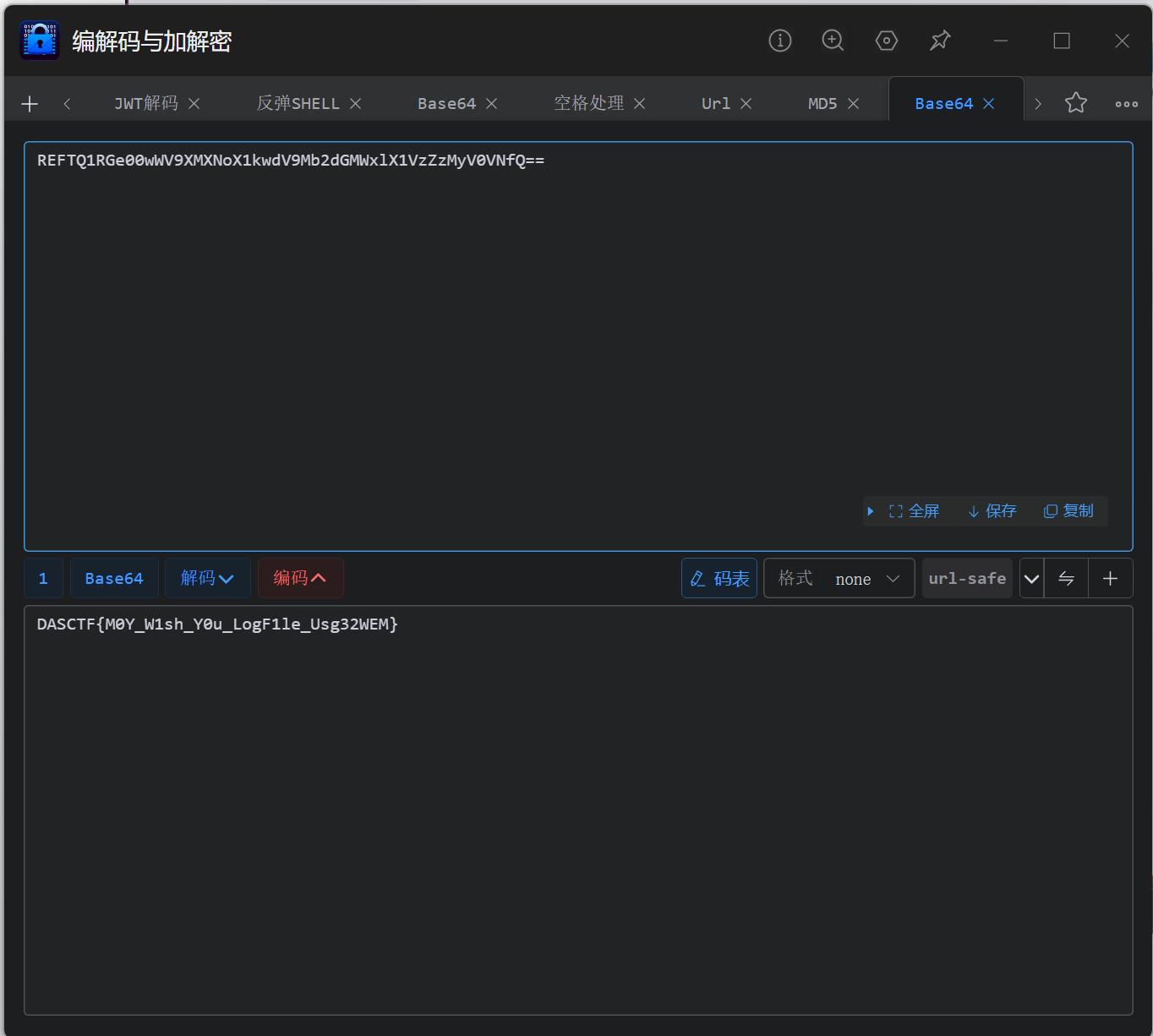Open the hexagon settings icon
1153x1036 pixels.
886,41
